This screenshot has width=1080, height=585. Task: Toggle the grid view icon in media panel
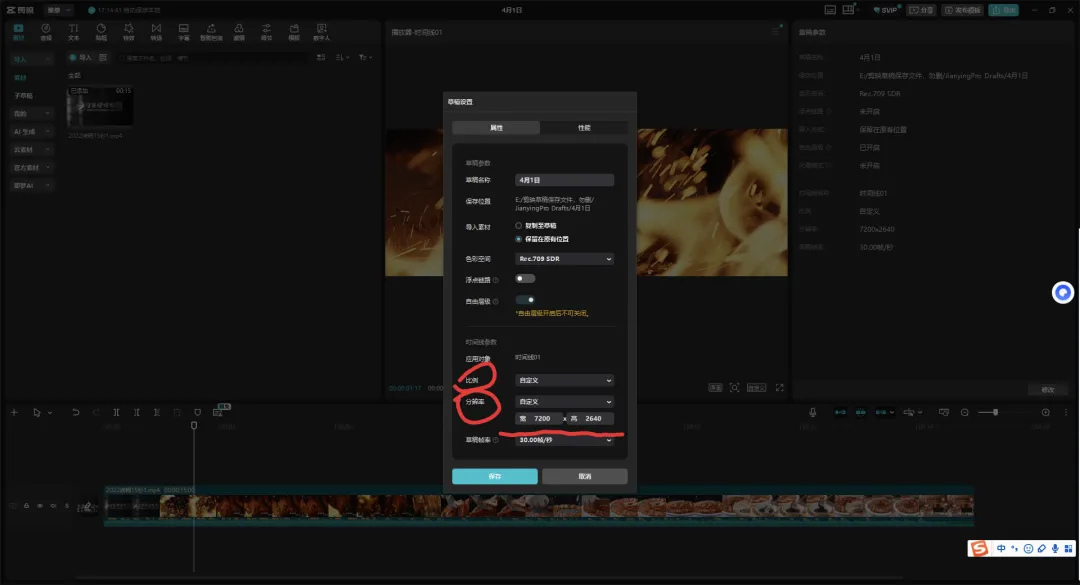click(321, 57)
